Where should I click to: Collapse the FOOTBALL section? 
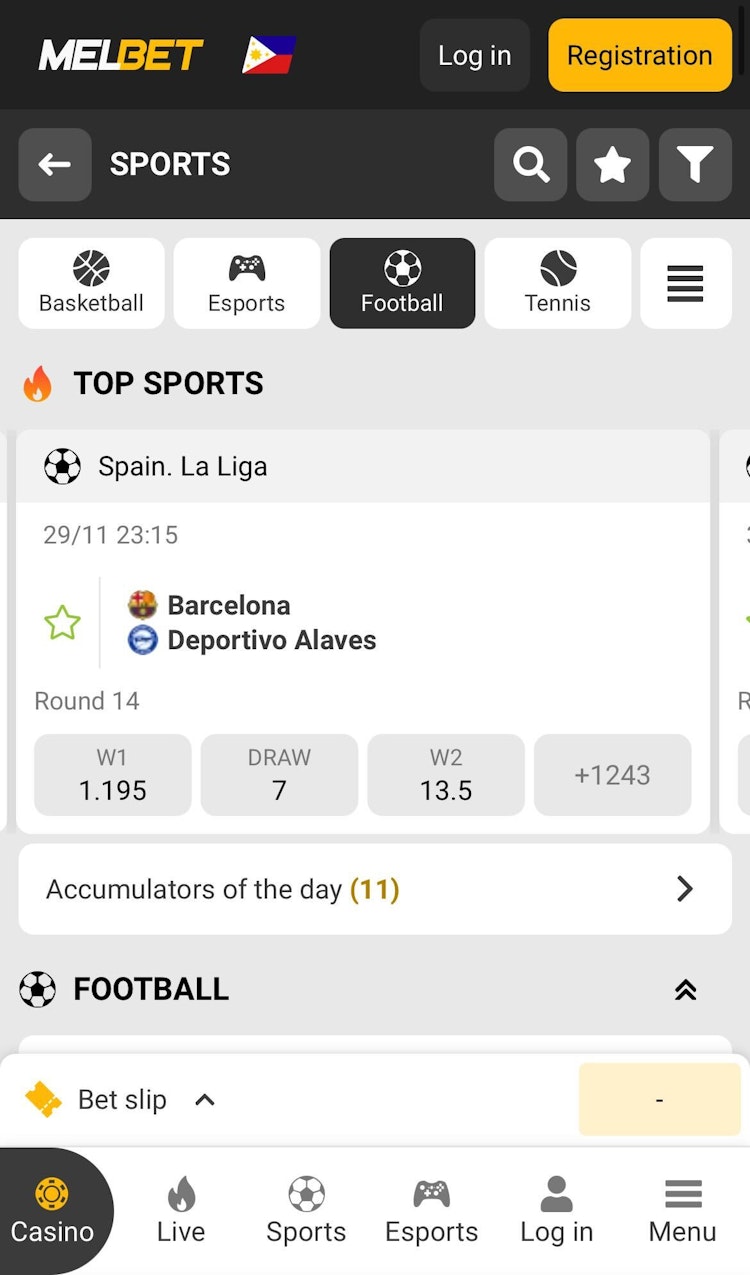[x=685, y=990]
